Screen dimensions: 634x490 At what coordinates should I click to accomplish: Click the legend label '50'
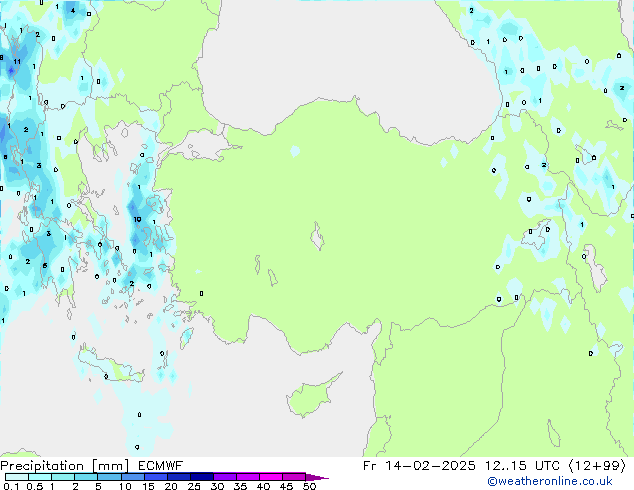click(x=309, y=486)
